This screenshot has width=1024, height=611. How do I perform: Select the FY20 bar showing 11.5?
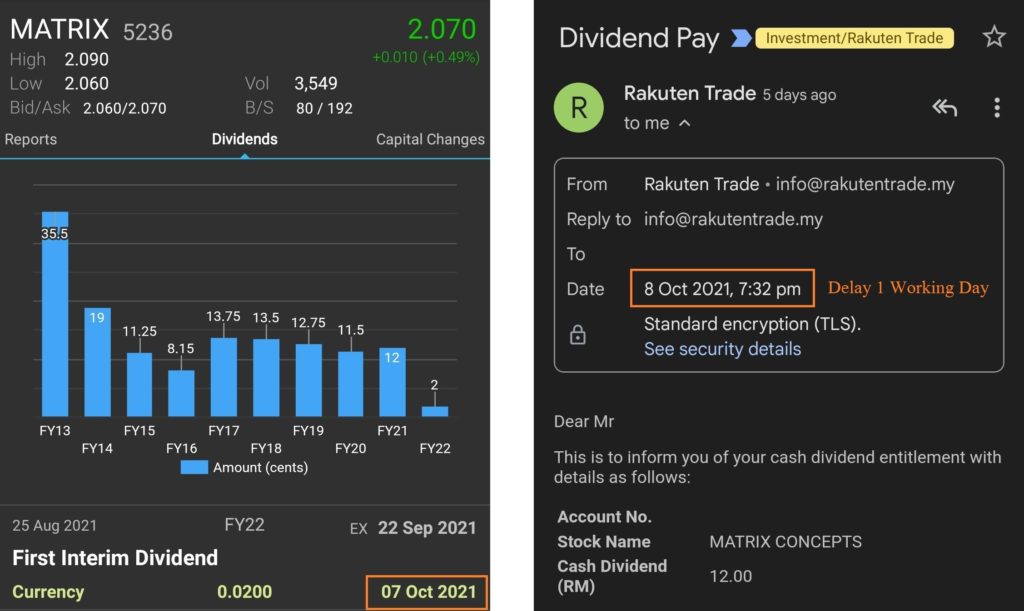pos(351,384)
